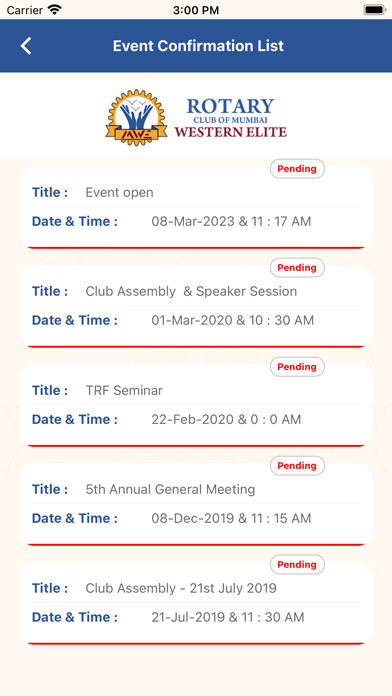Click the Event Confirmation List header title

(198, 46)
